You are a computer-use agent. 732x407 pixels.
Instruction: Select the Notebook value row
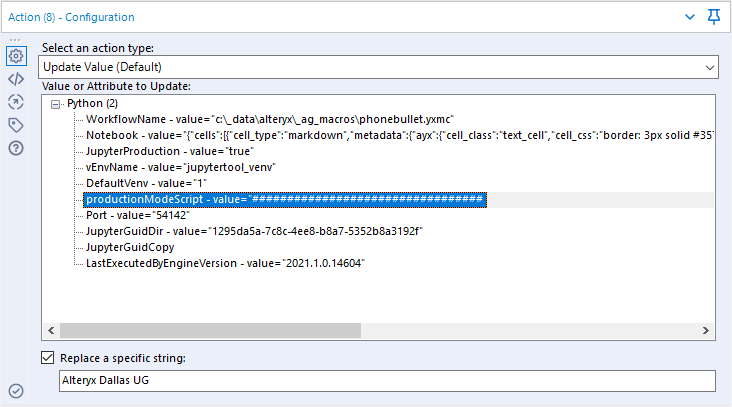(399, 135)
